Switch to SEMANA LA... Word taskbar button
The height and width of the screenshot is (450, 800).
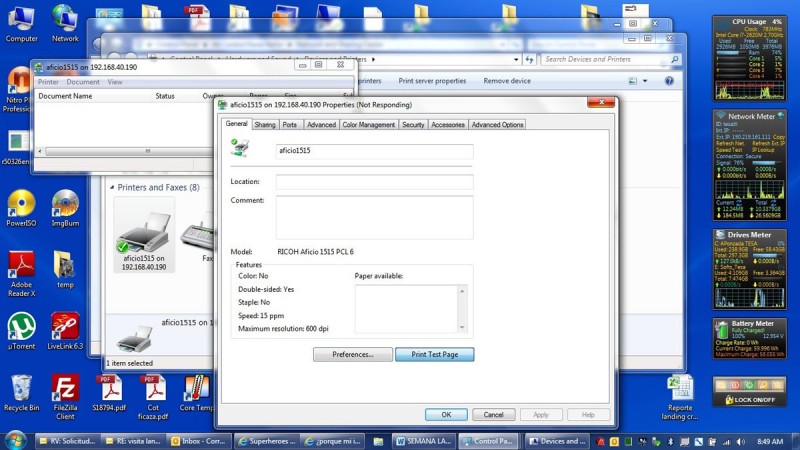(424, 441)
